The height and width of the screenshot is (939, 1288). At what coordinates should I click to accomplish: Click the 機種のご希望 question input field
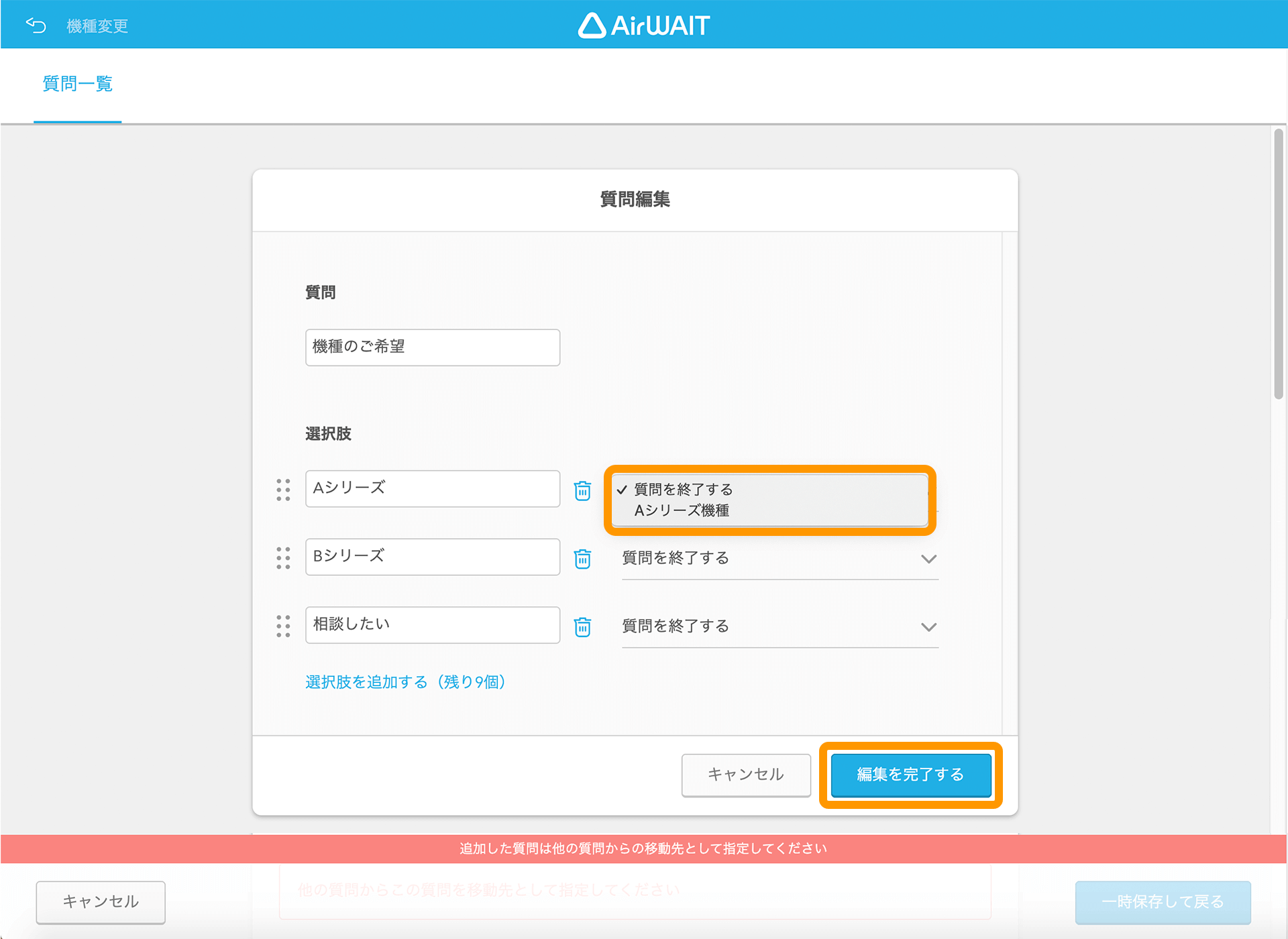tap(433, 347)
